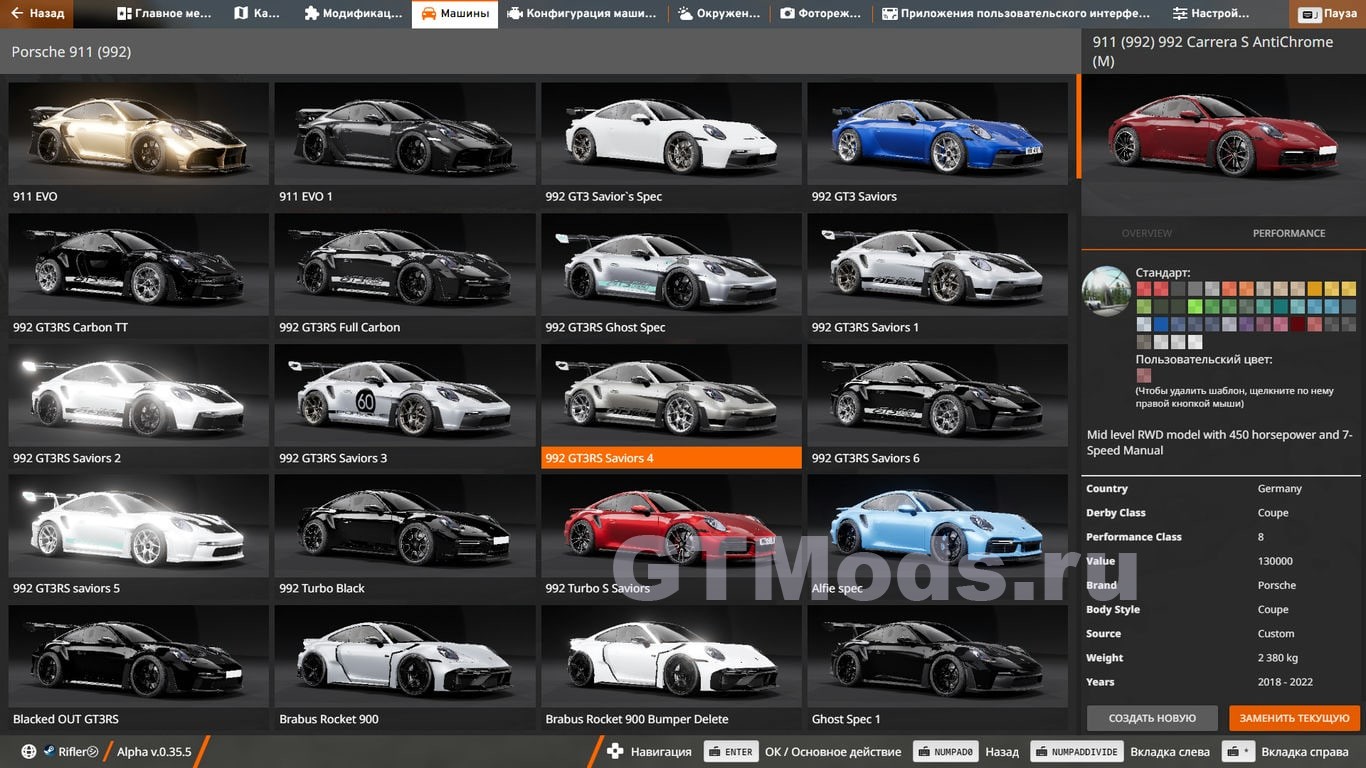Pick the dark maroon red paint swatch
Viewport: 1366px width, 768px height.
(1298, 324)
